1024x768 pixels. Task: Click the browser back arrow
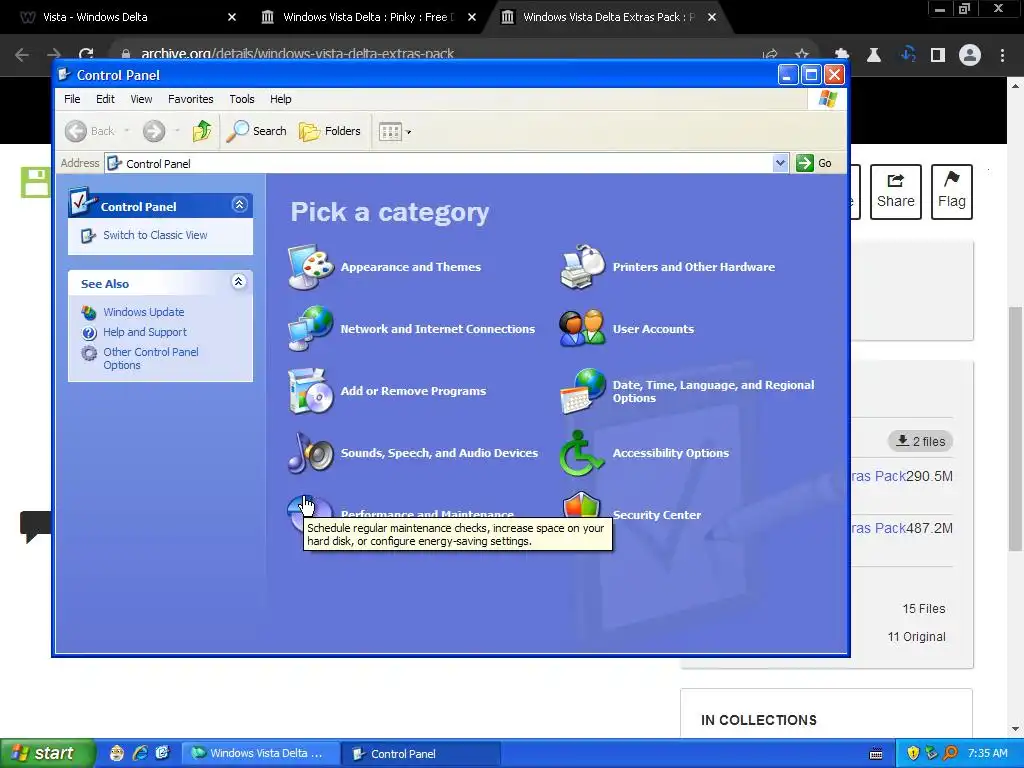point(22,54)
